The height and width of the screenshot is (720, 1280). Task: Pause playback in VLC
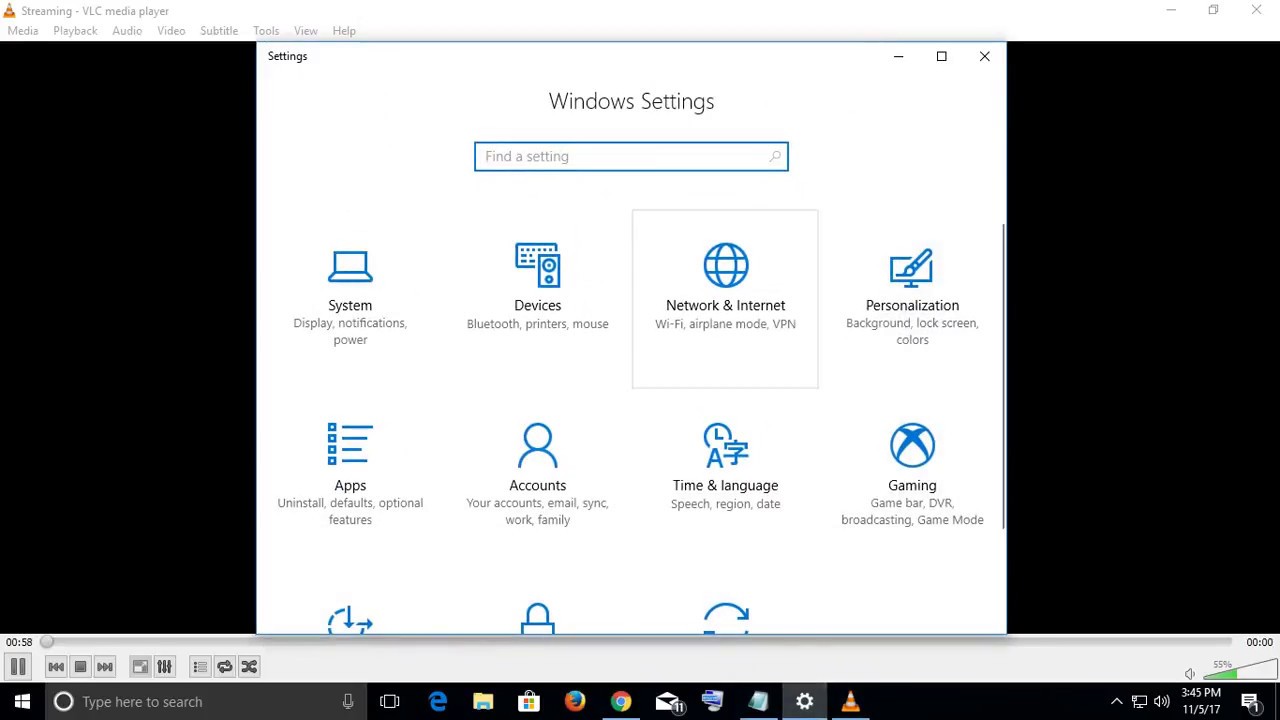pyautogui.click(x=18, y=667)
